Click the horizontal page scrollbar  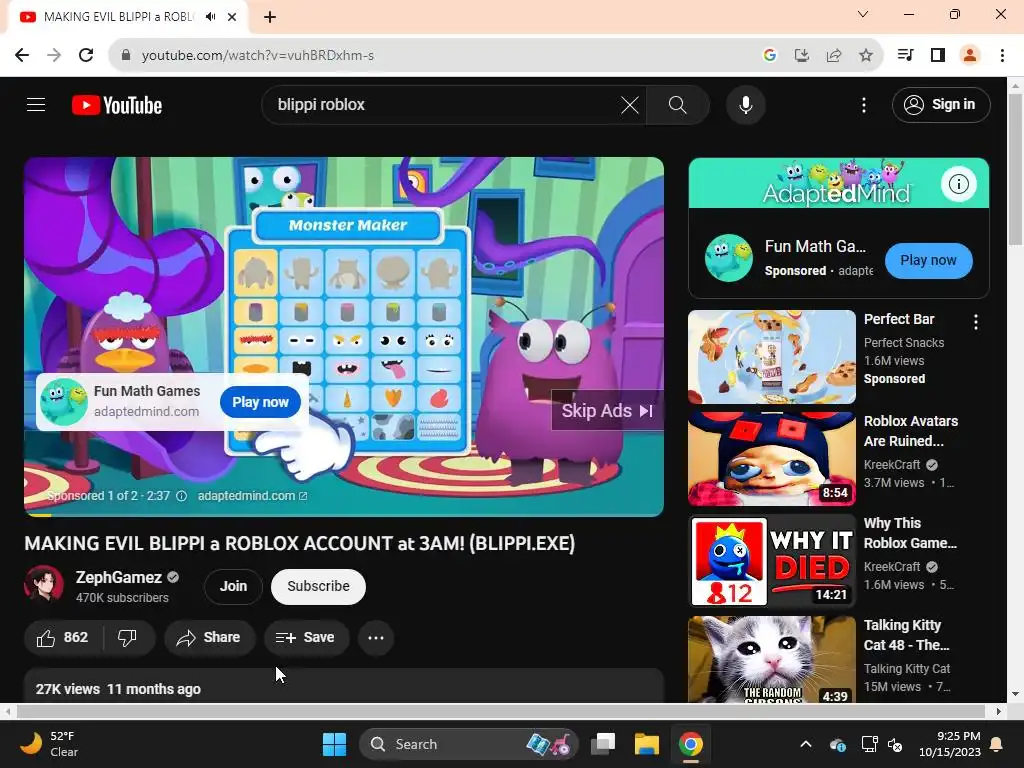(x=500, y=711)
